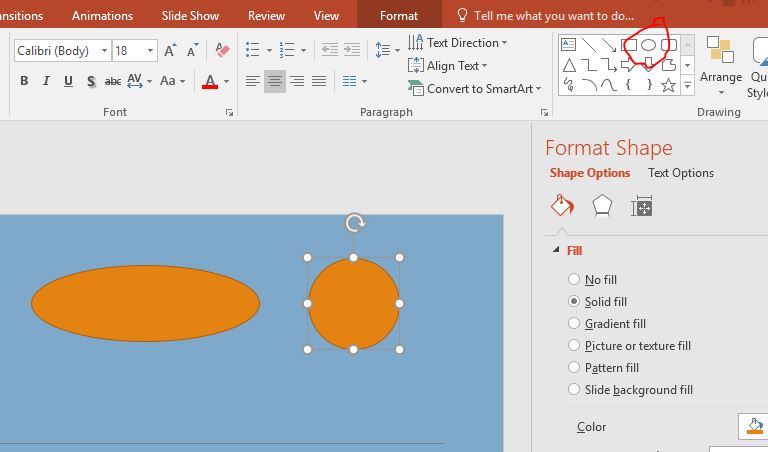Switch to the View tab

pyautogui.click(x=326, y=16)
